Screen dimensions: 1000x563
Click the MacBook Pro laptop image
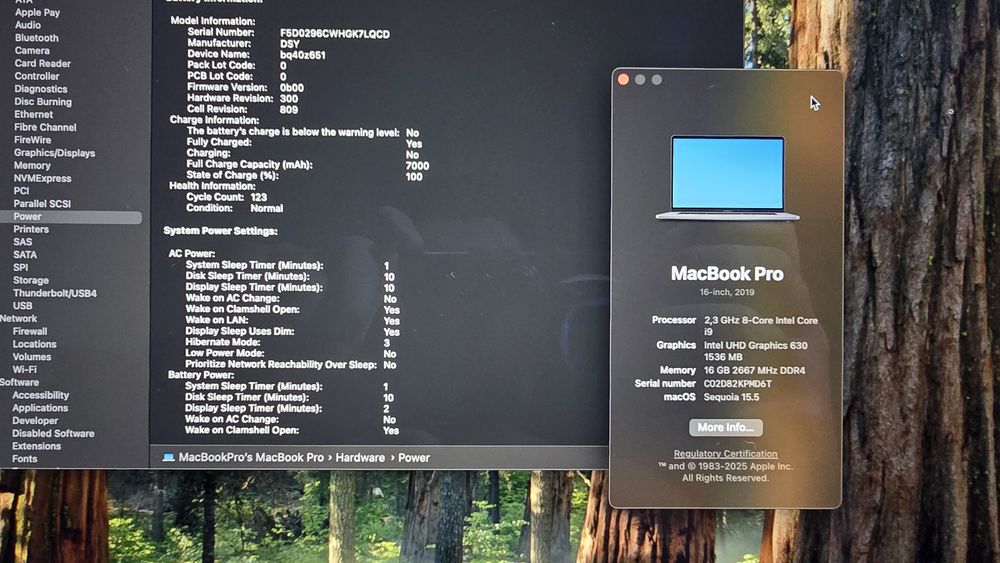tap(728, 178)
